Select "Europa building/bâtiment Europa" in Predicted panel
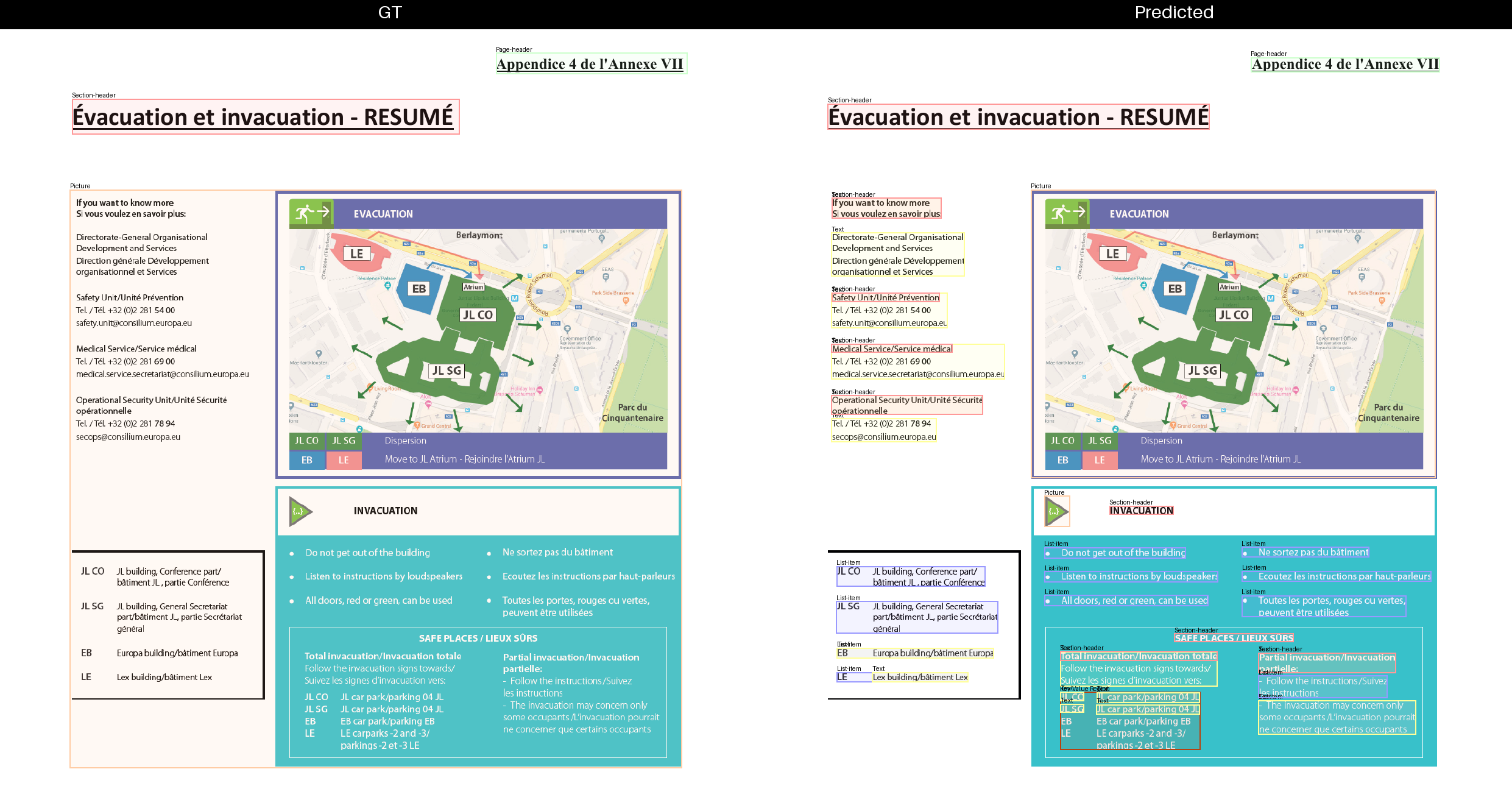The width and height of the screenshot is (1512, 808). point(933,653)
